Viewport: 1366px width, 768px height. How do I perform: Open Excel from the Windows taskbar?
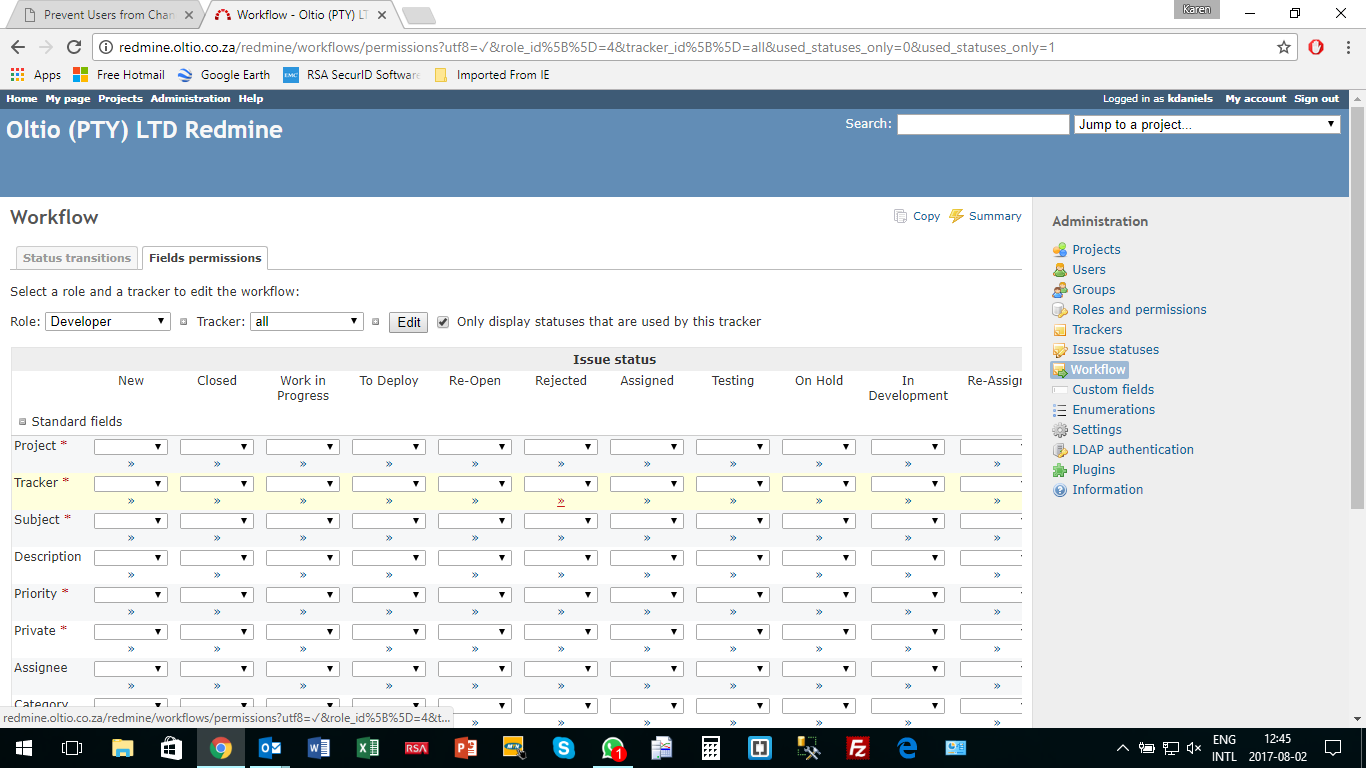coord(368,748)
